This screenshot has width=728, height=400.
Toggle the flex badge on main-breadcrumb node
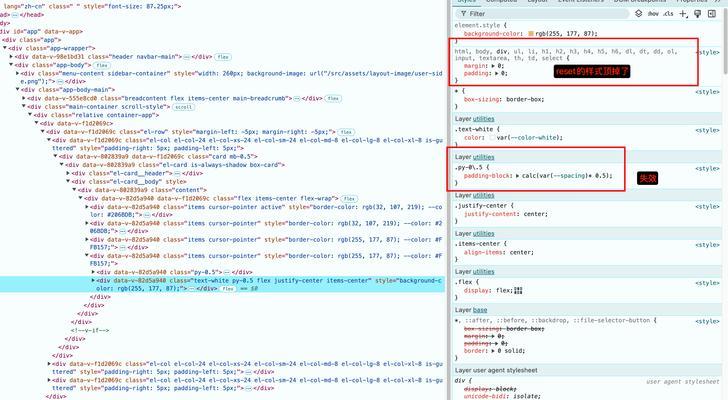pos(333,98)
